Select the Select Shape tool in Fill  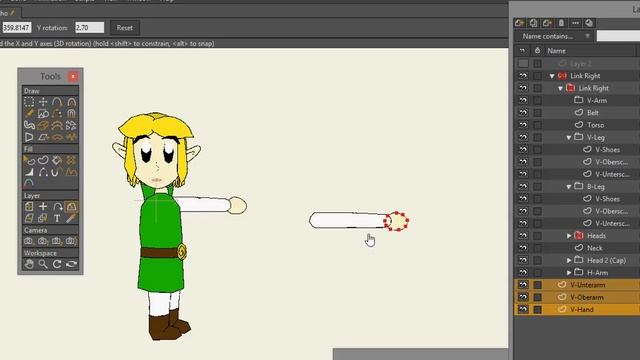pyautogui.click(x=29, y=160)
